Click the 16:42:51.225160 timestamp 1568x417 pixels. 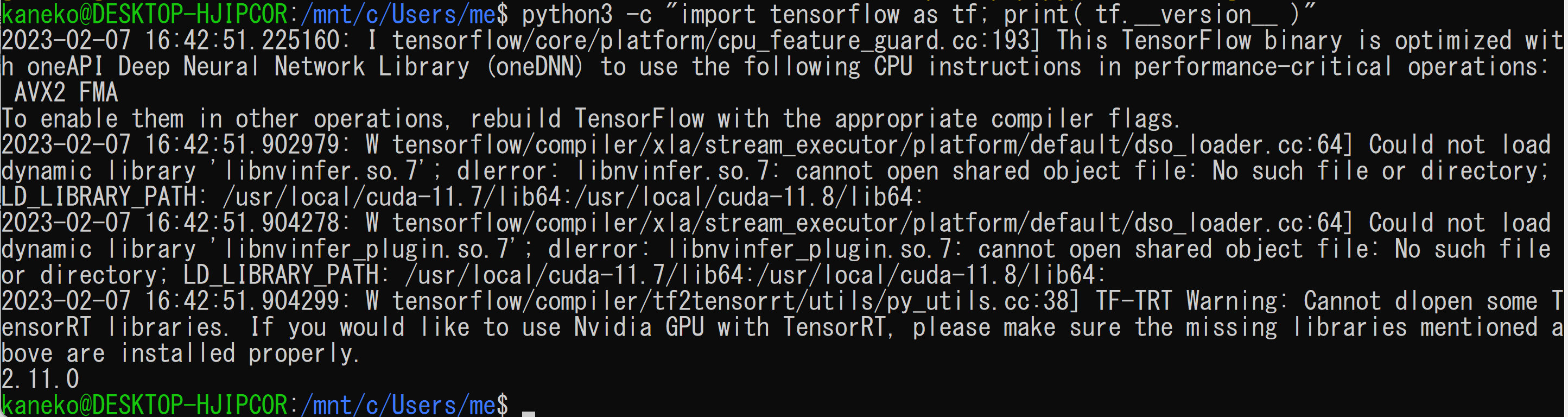(x=242, y=41)
